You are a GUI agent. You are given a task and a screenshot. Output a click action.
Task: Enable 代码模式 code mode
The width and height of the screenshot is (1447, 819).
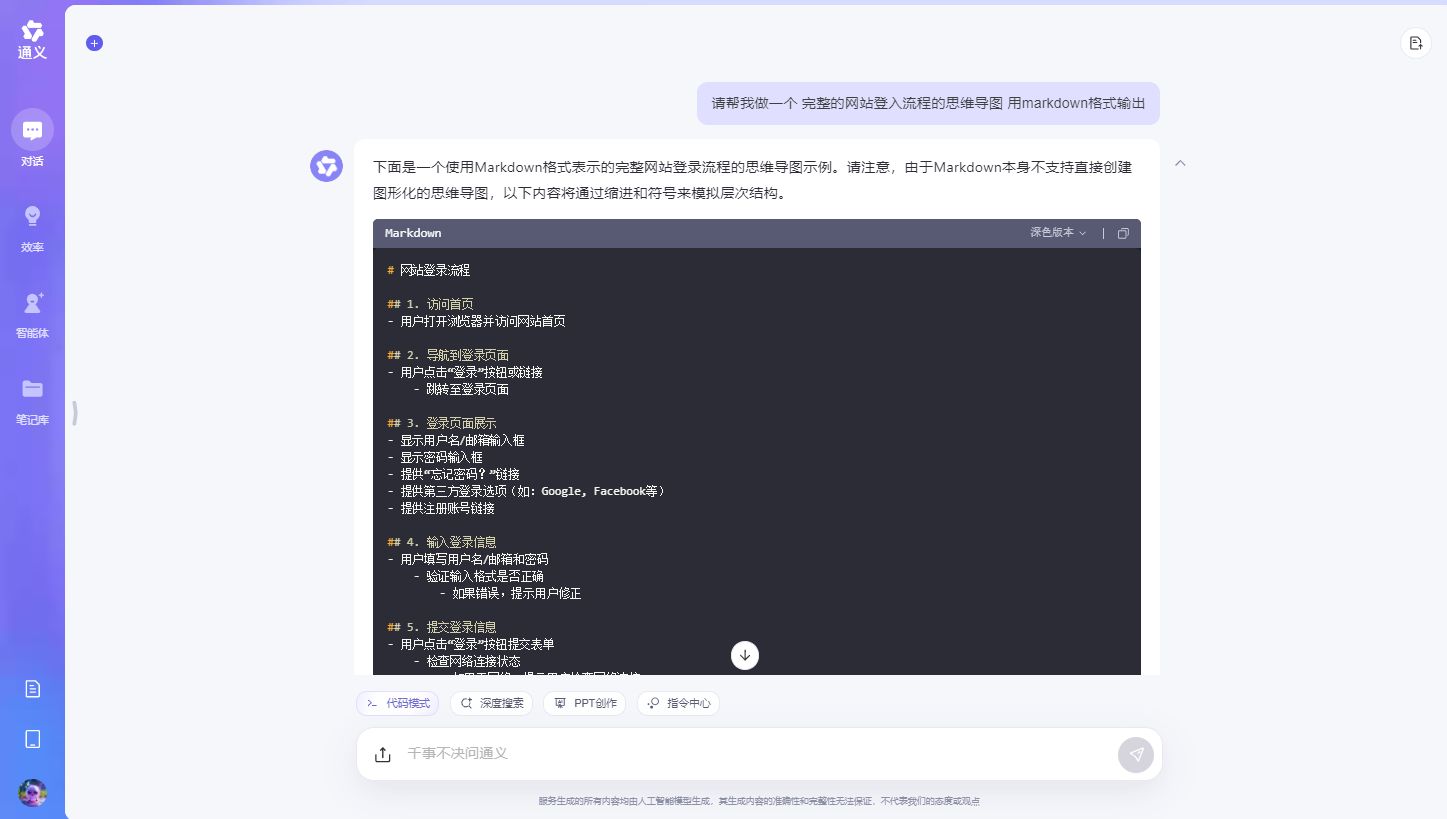point(398,703)
